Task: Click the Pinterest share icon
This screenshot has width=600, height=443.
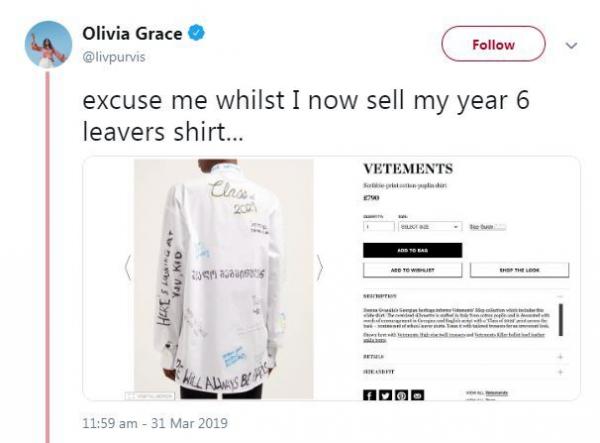Action: pyautogui.click(x=401, y=395)
